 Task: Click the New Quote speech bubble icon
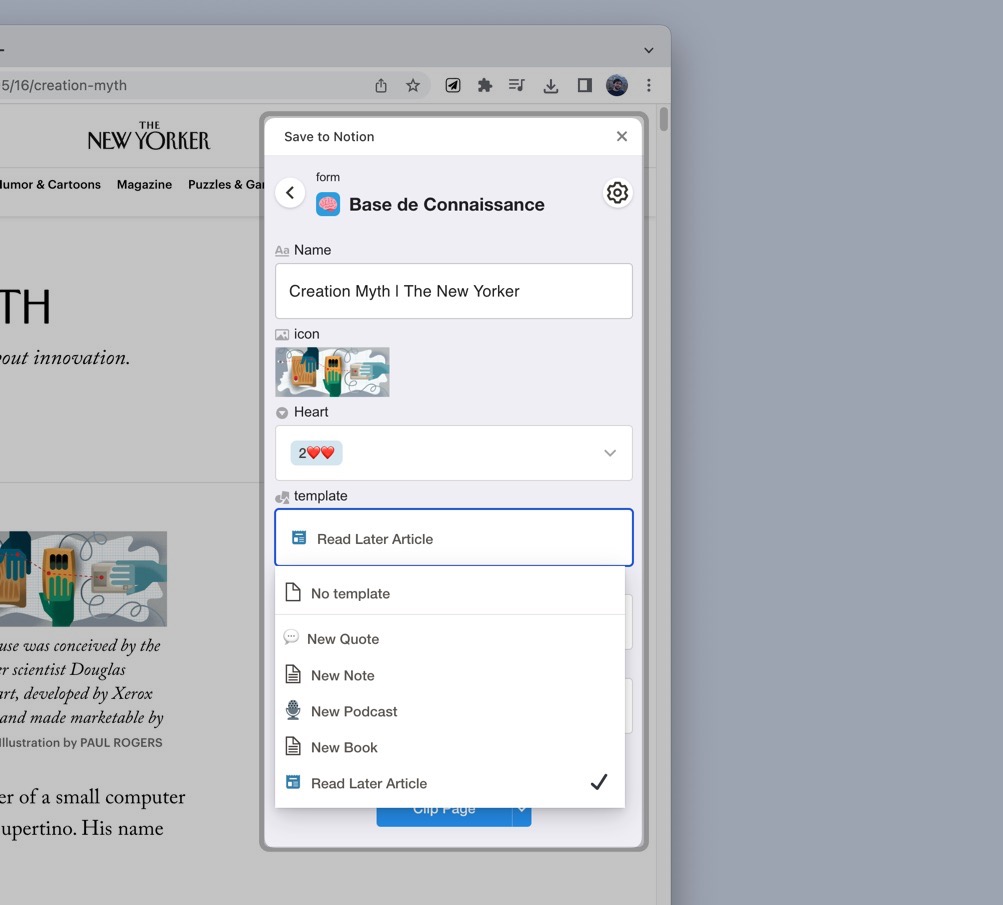coord(291,637)
